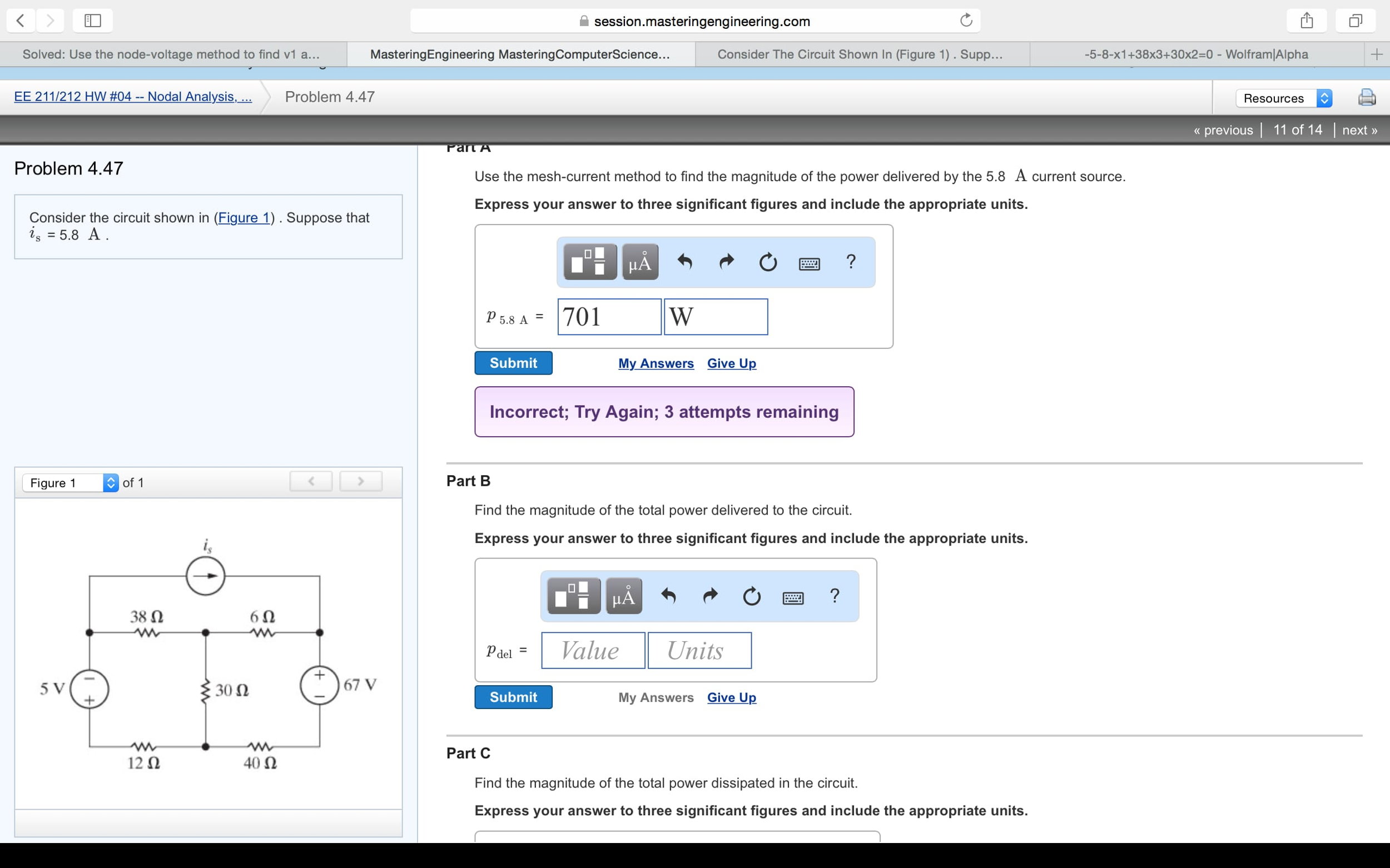1390x868 pixels.
Task: Show all tabs overview
Action: click(x=1356, y=21)
